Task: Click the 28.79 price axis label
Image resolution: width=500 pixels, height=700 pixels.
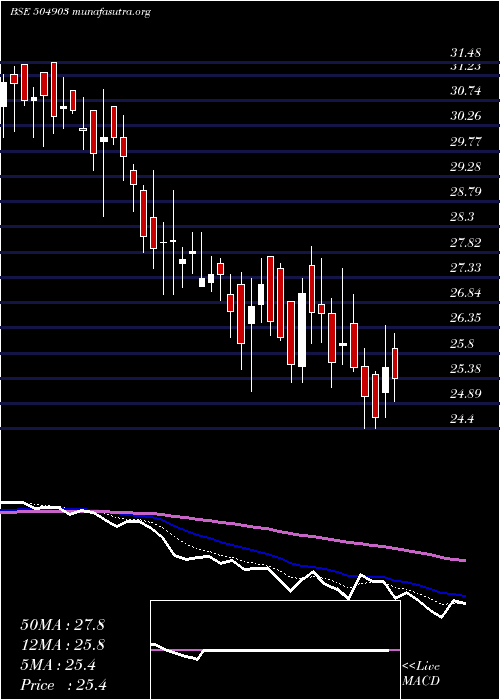Action: pyautogui.click(x=466, y=192)
